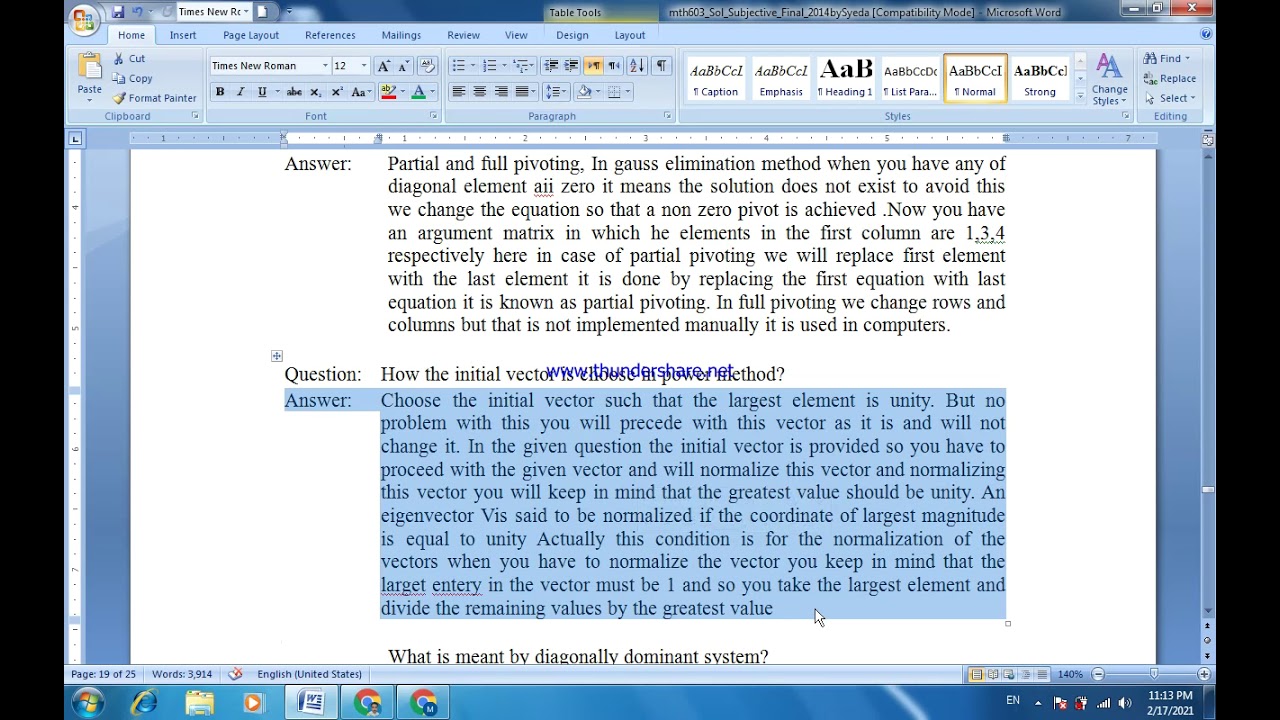This screenshot has height=720, width=1280.
Task: Click the zoom slider handle
Action: tap(1153, 674)
